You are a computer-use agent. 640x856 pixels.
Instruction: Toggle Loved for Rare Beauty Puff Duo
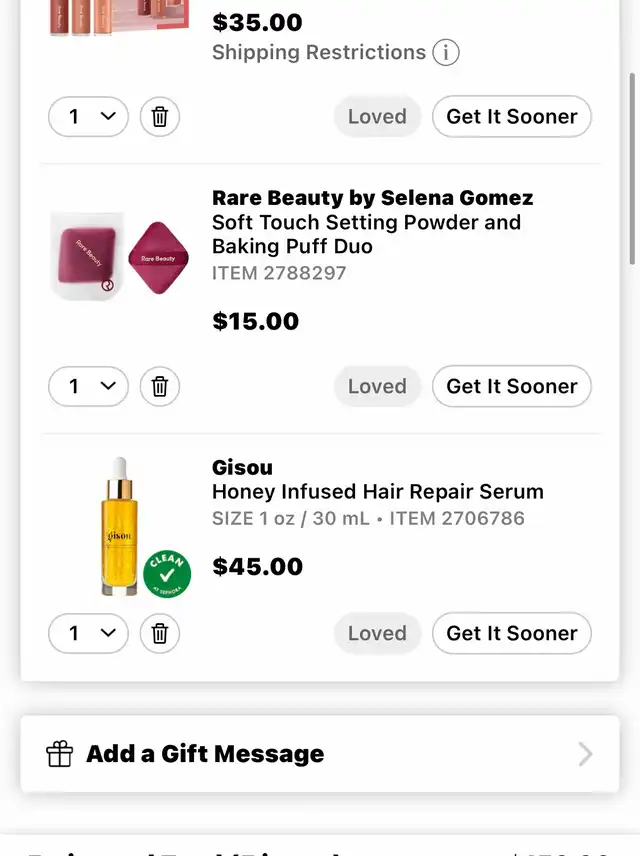[x=377, y=386]
